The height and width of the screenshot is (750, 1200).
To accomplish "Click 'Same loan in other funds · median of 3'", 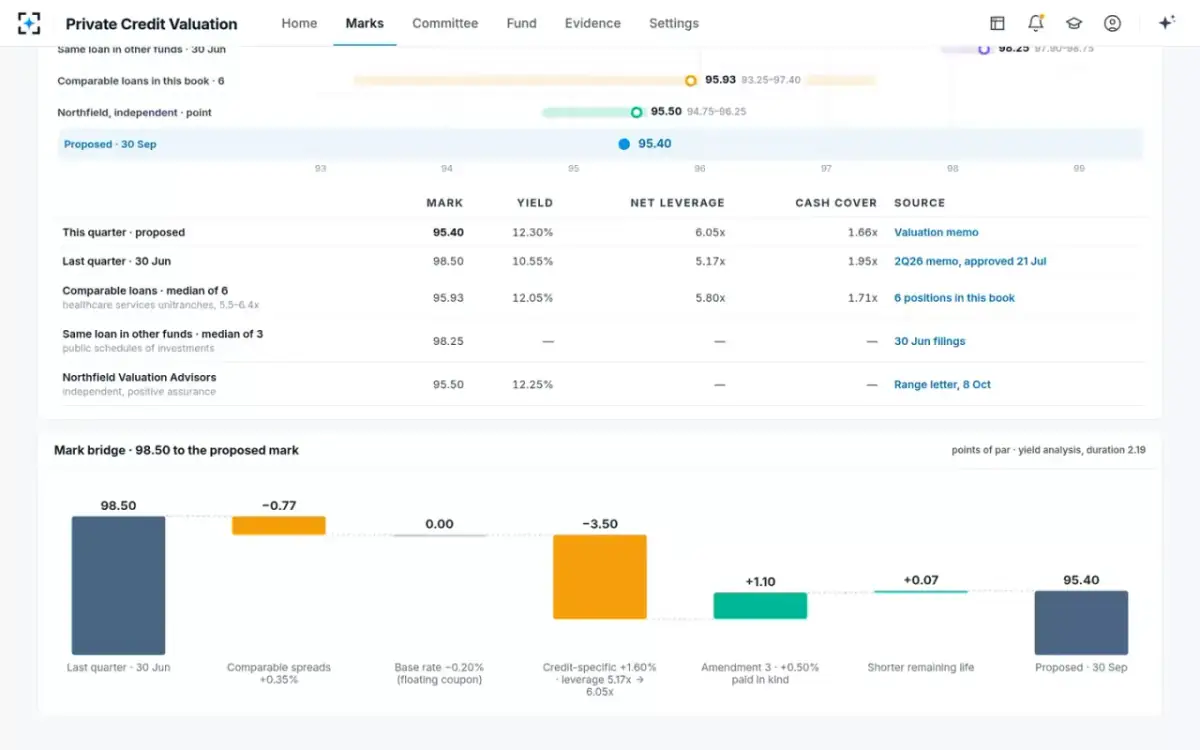I will click(x=163, y=334).
